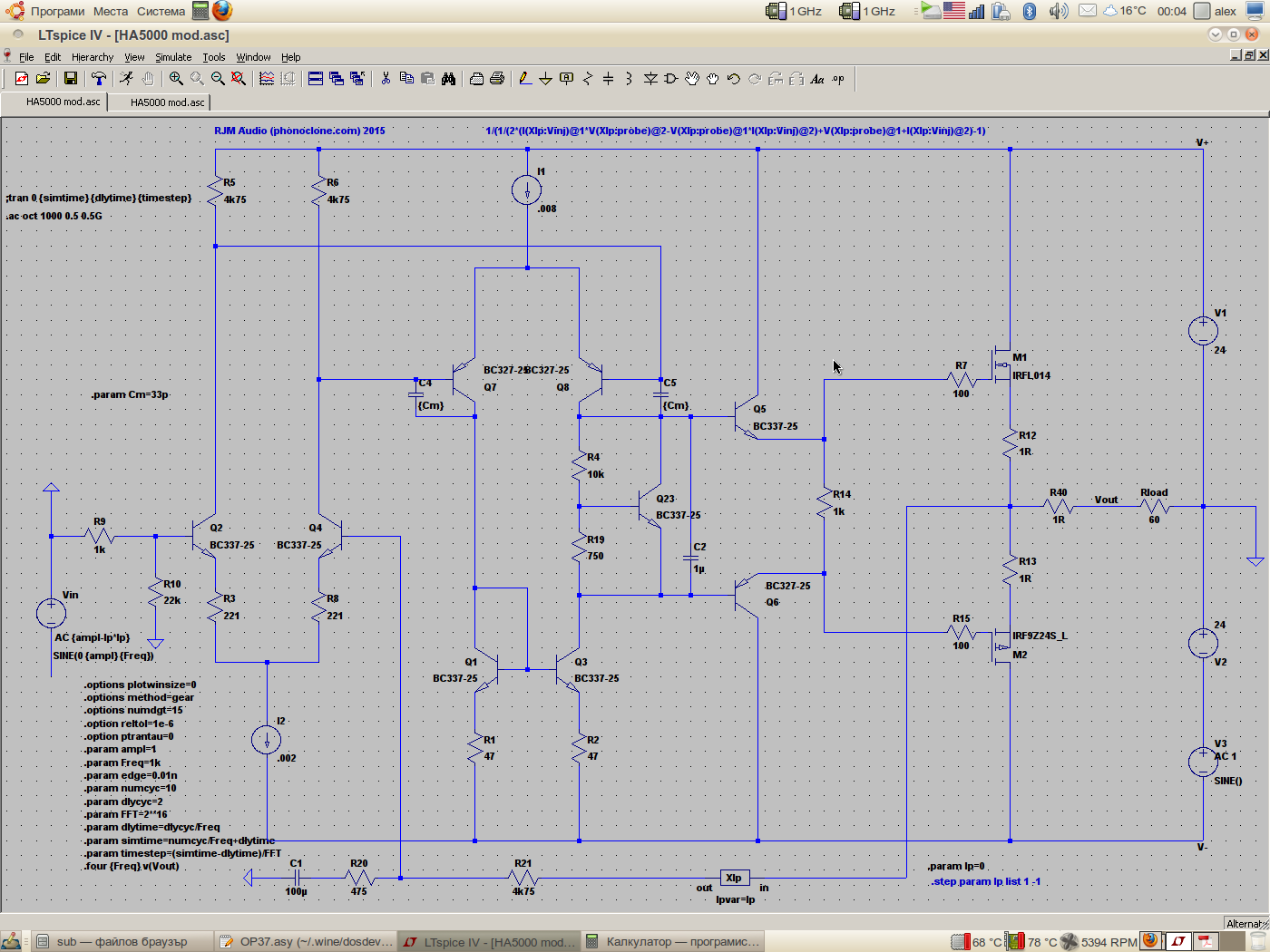Click the .param Cm=33p text

tap(130, 394)
